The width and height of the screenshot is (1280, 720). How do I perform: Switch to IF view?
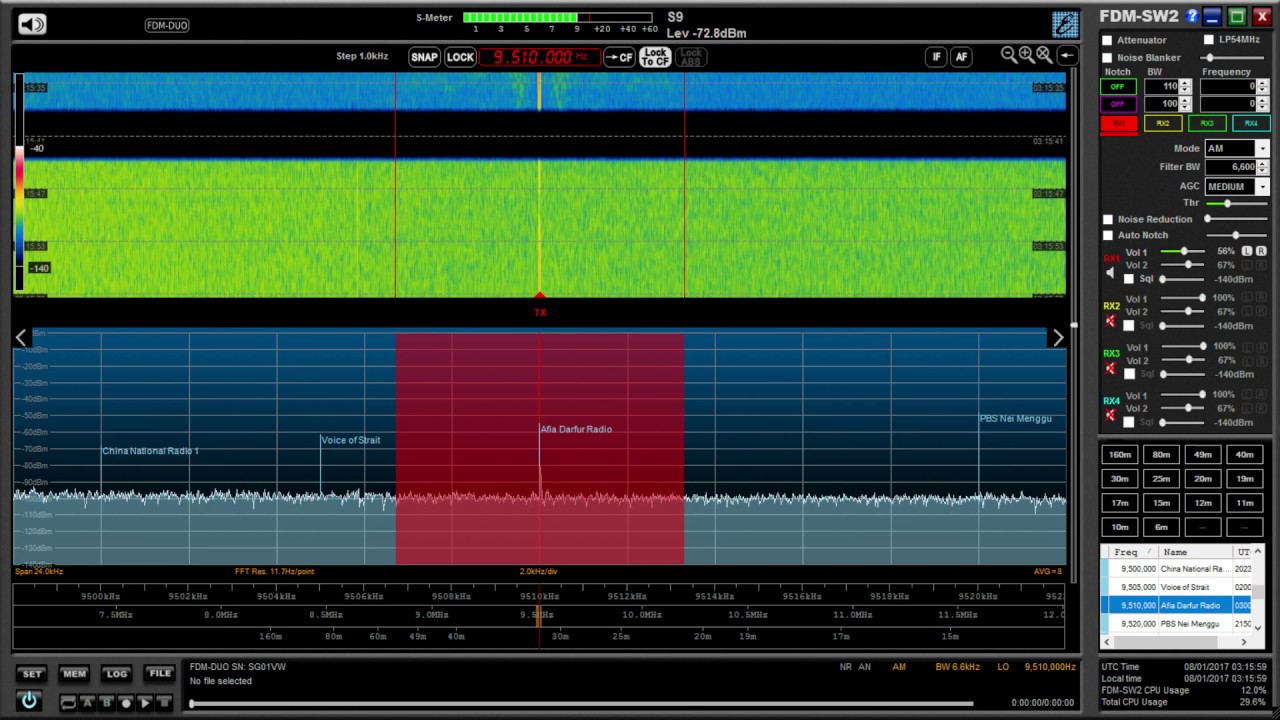936,57
